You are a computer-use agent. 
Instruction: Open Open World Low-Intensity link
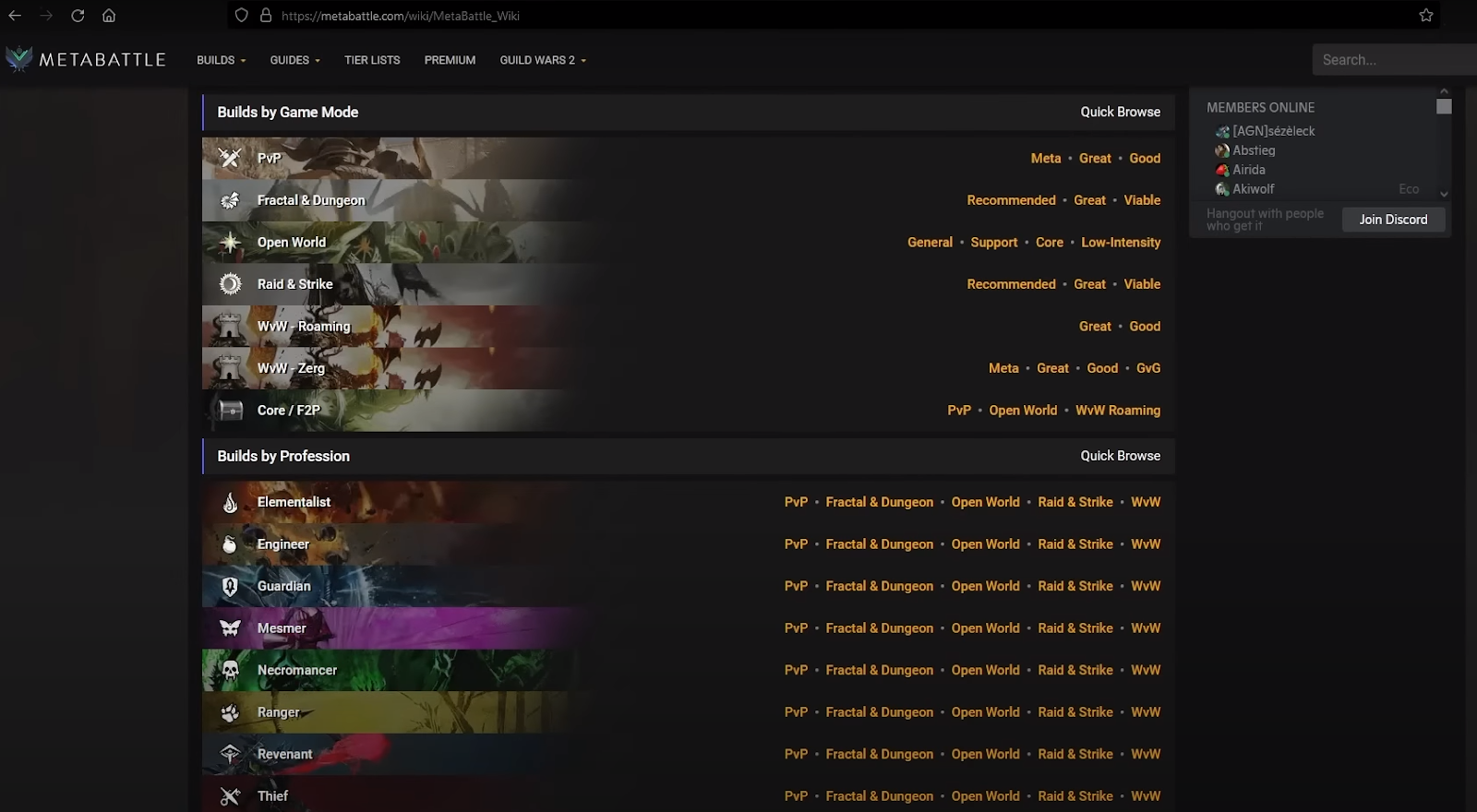[1121, 243]
